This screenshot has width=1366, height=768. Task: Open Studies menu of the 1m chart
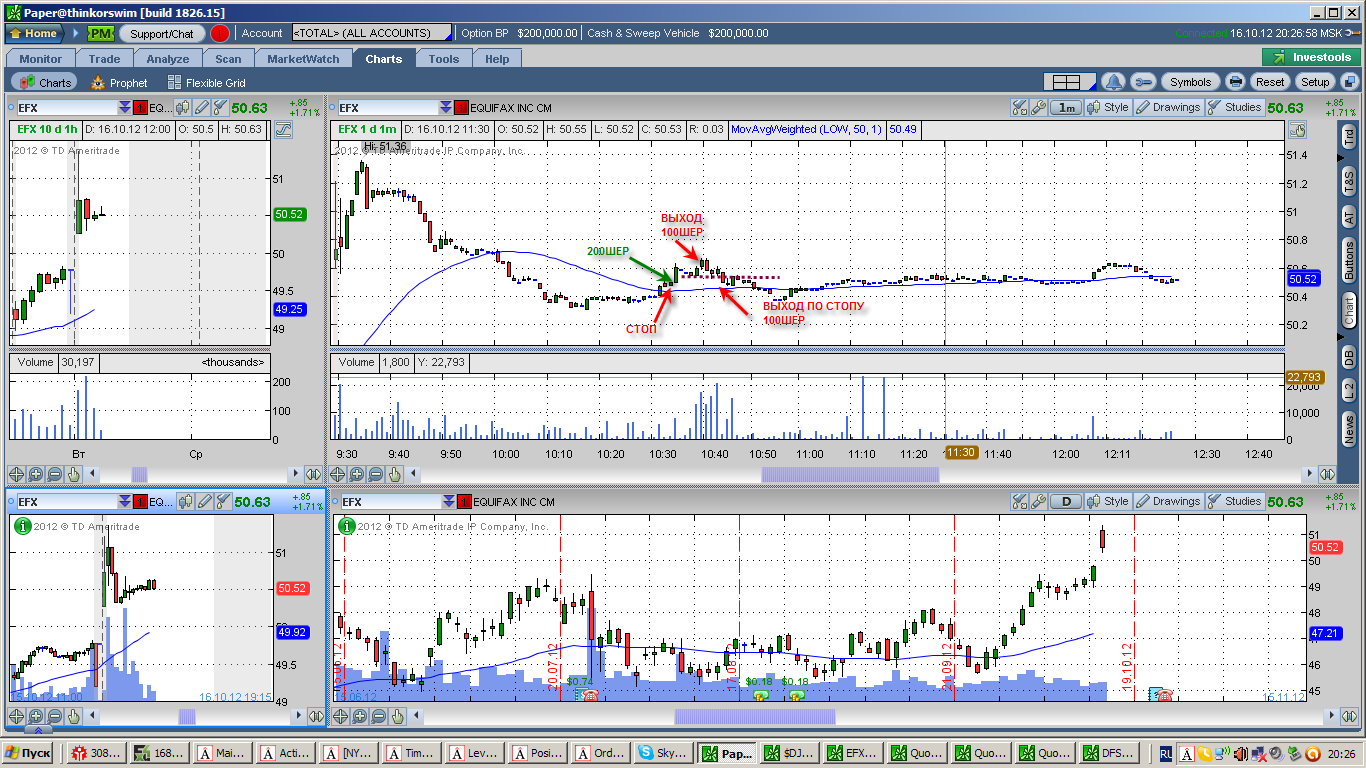point(1235,107)
